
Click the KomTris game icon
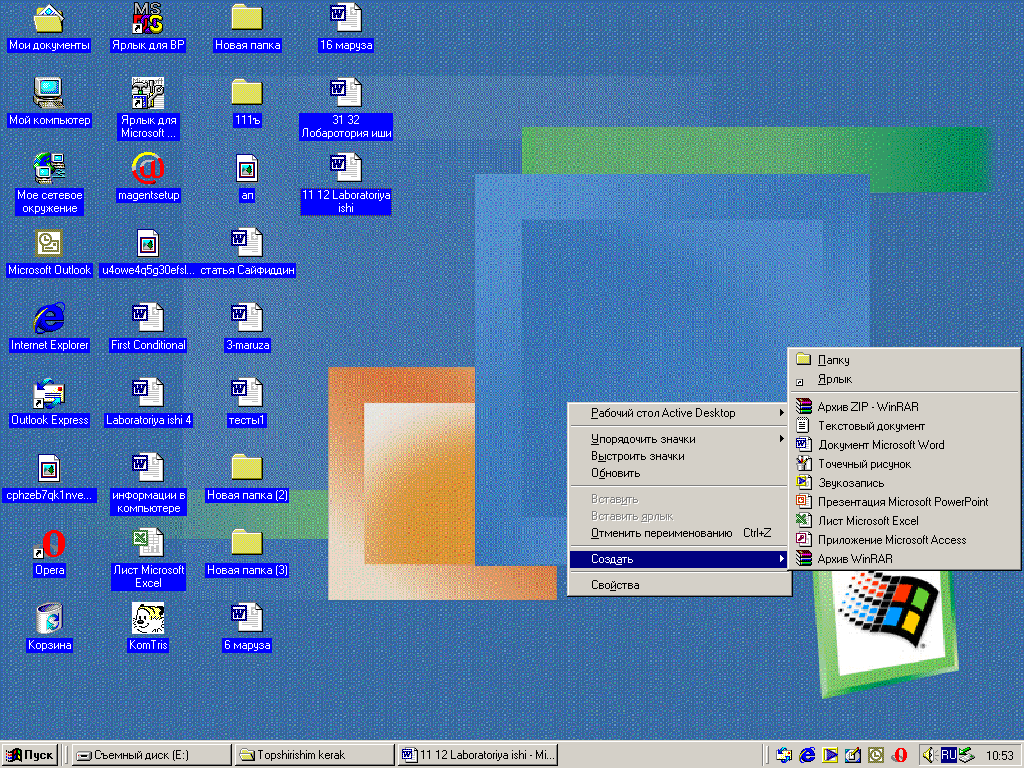coord(148,619)
